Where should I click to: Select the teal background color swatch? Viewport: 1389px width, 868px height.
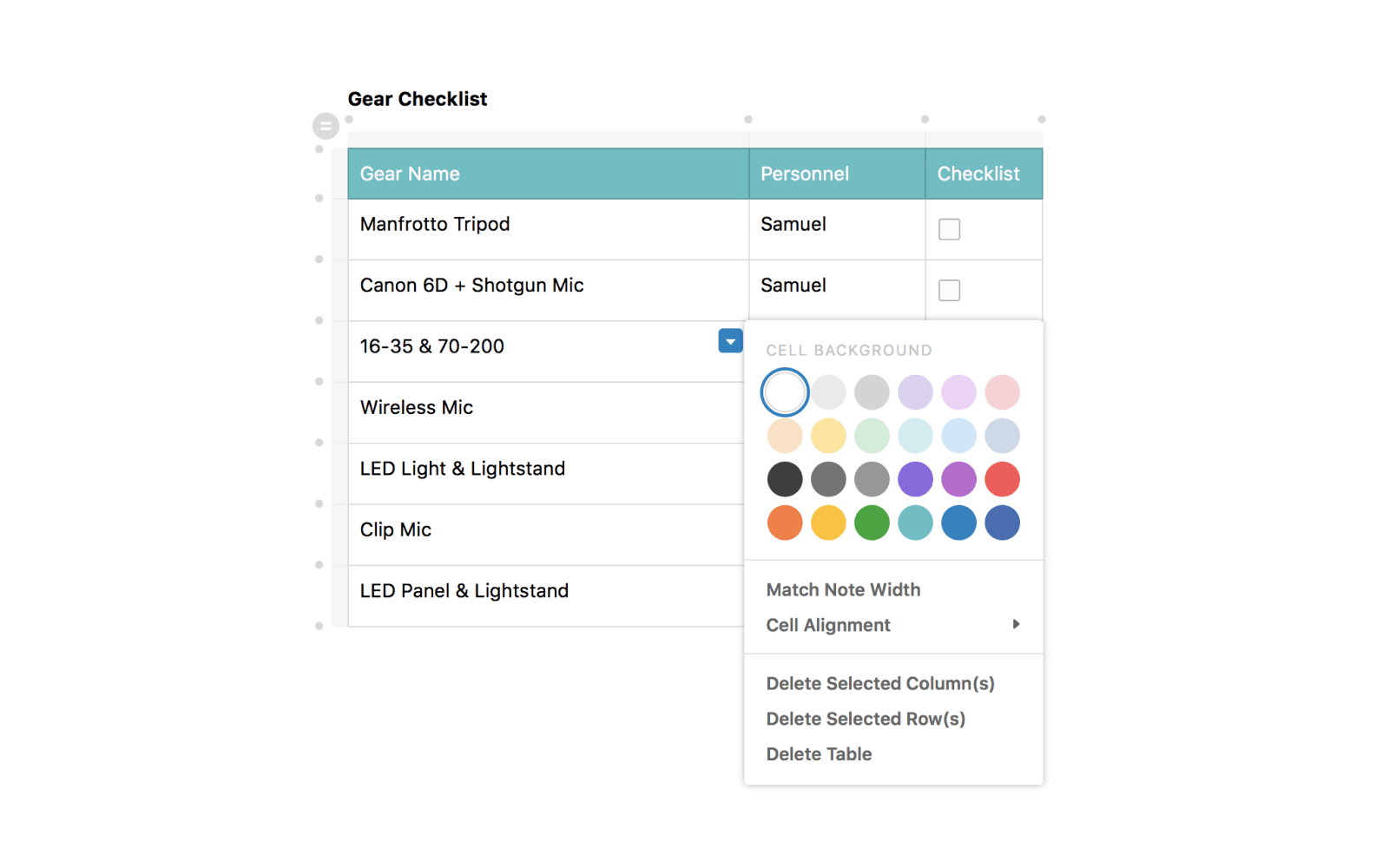pyautogui.click(x=915, y=523)
